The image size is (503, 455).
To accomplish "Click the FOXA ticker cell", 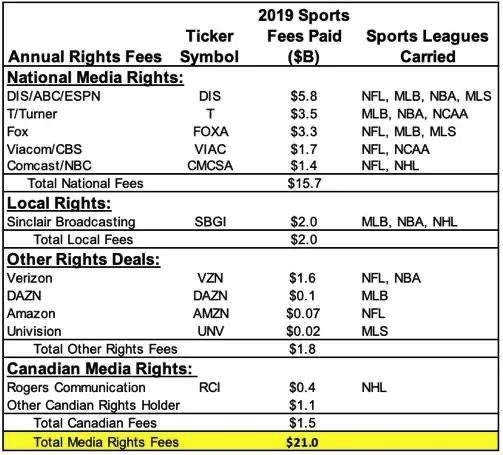I will (x=211, y=131).
